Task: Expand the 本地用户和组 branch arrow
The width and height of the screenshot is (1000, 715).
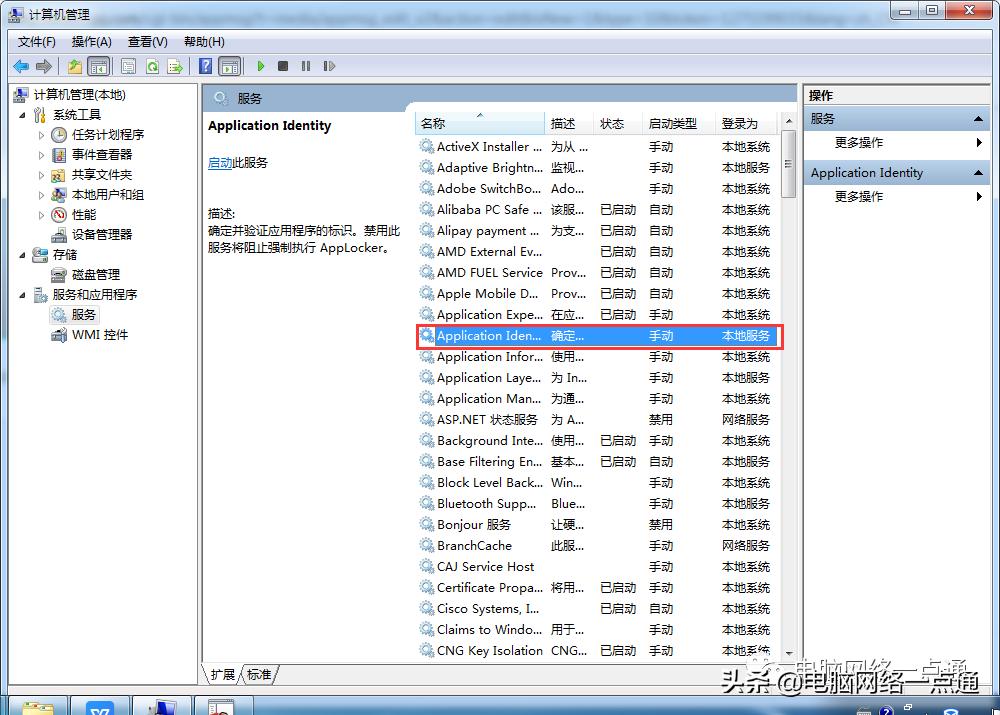Action: coord(41,195)
